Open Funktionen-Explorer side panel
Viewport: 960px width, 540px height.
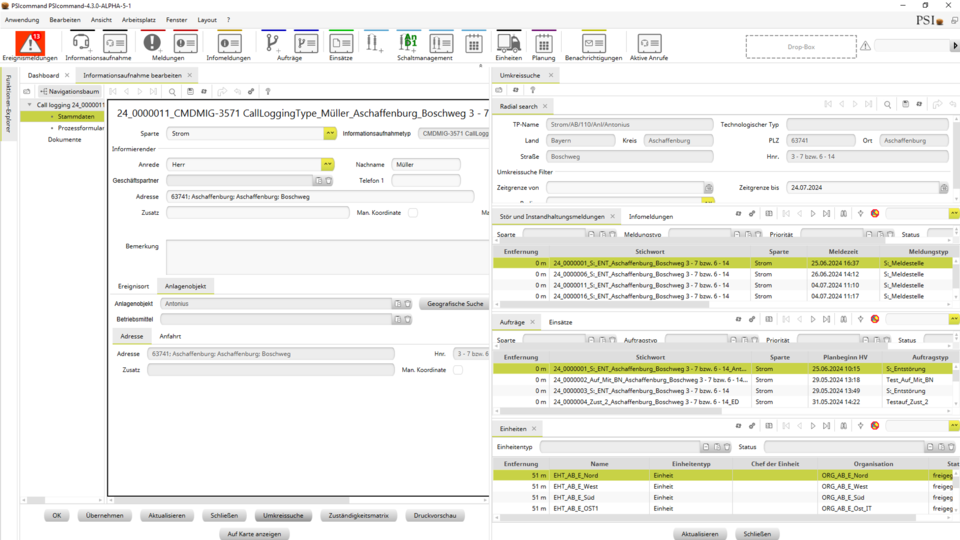[x=8, y=103]
